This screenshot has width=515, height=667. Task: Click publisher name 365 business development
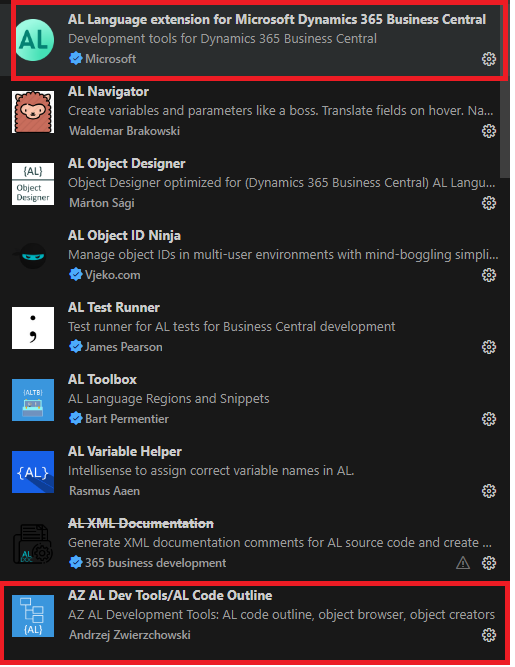click(156, 563)
